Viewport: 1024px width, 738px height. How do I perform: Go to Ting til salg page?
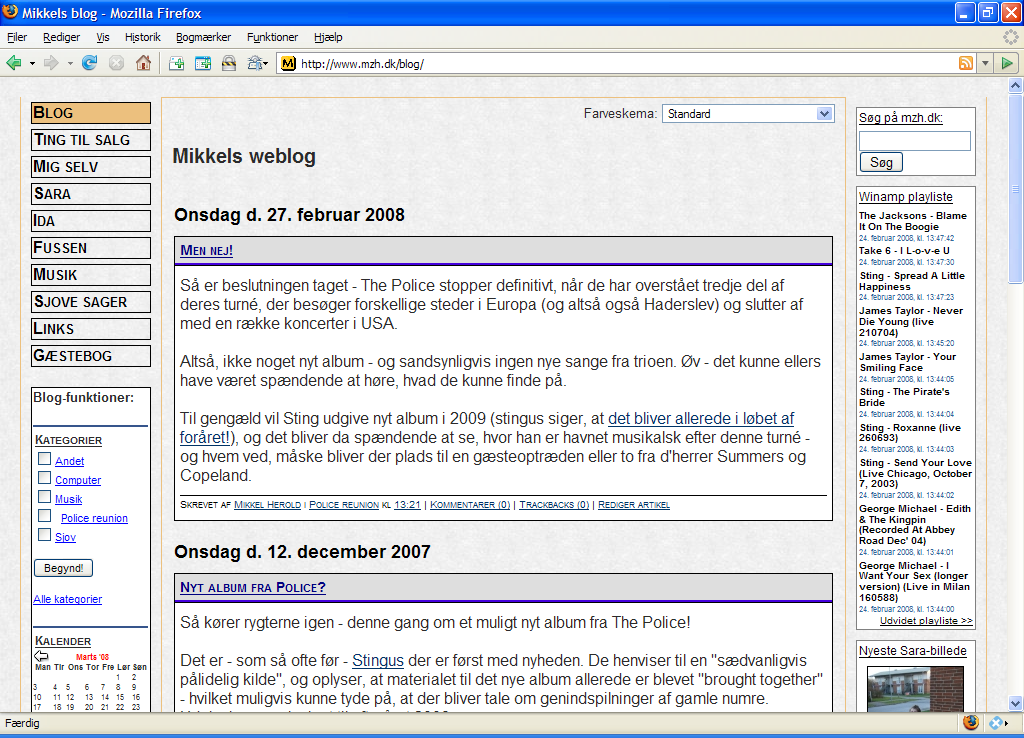pos(91,140)
